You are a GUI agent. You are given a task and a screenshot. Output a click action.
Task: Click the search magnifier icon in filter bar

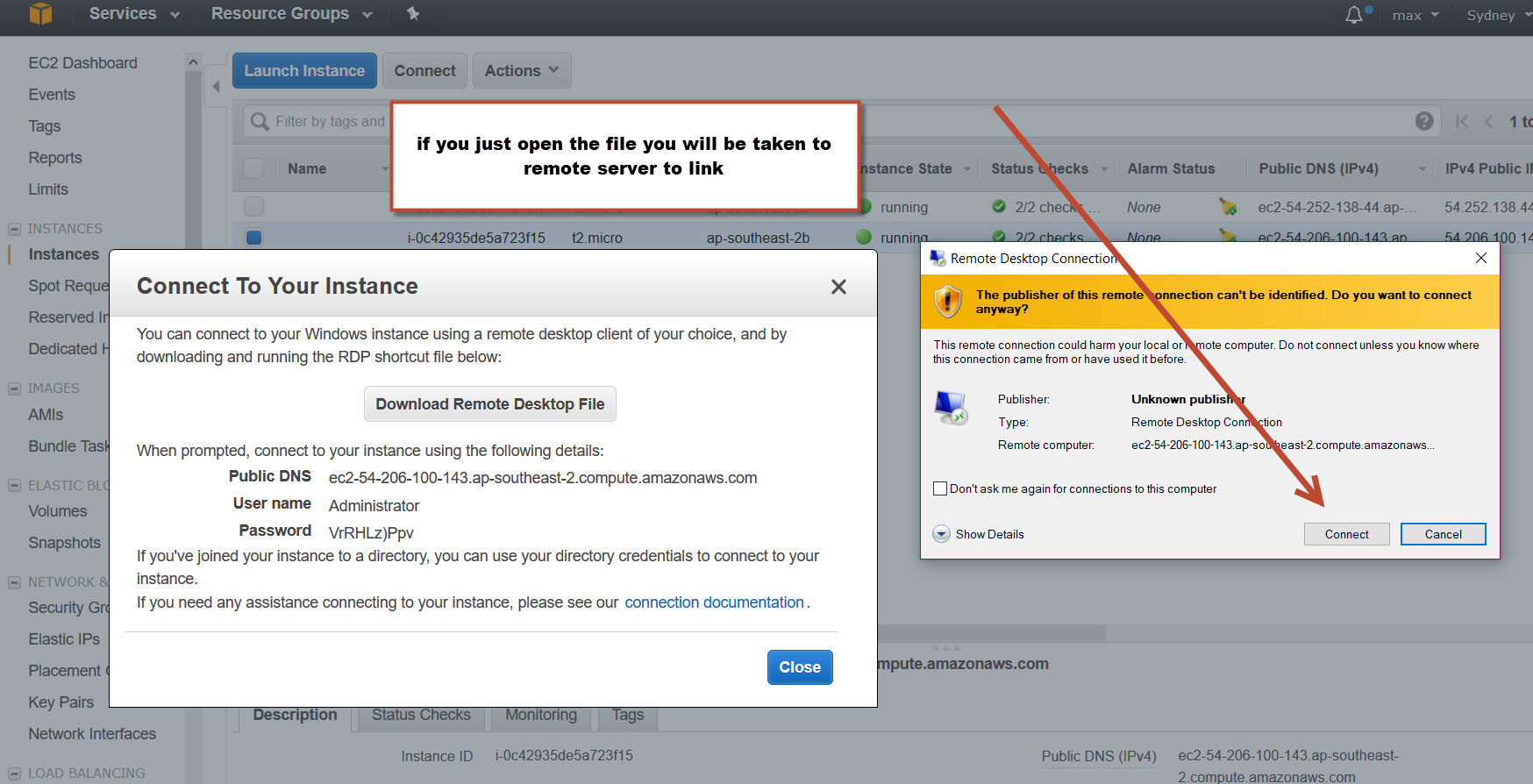[x=260, y=121]
